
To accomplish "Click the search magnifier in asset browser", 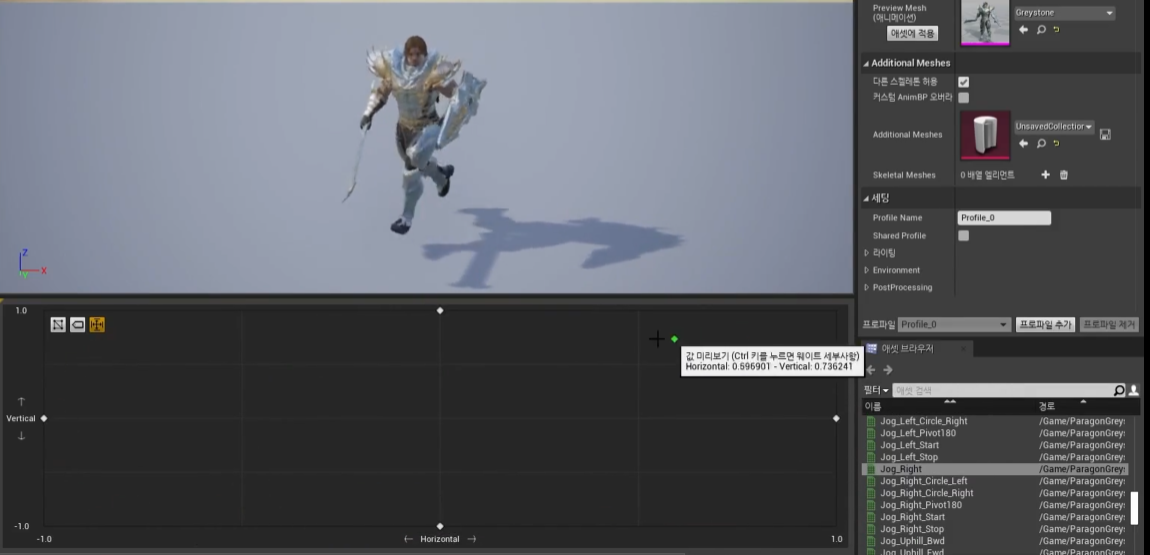I will [1119, 391].
